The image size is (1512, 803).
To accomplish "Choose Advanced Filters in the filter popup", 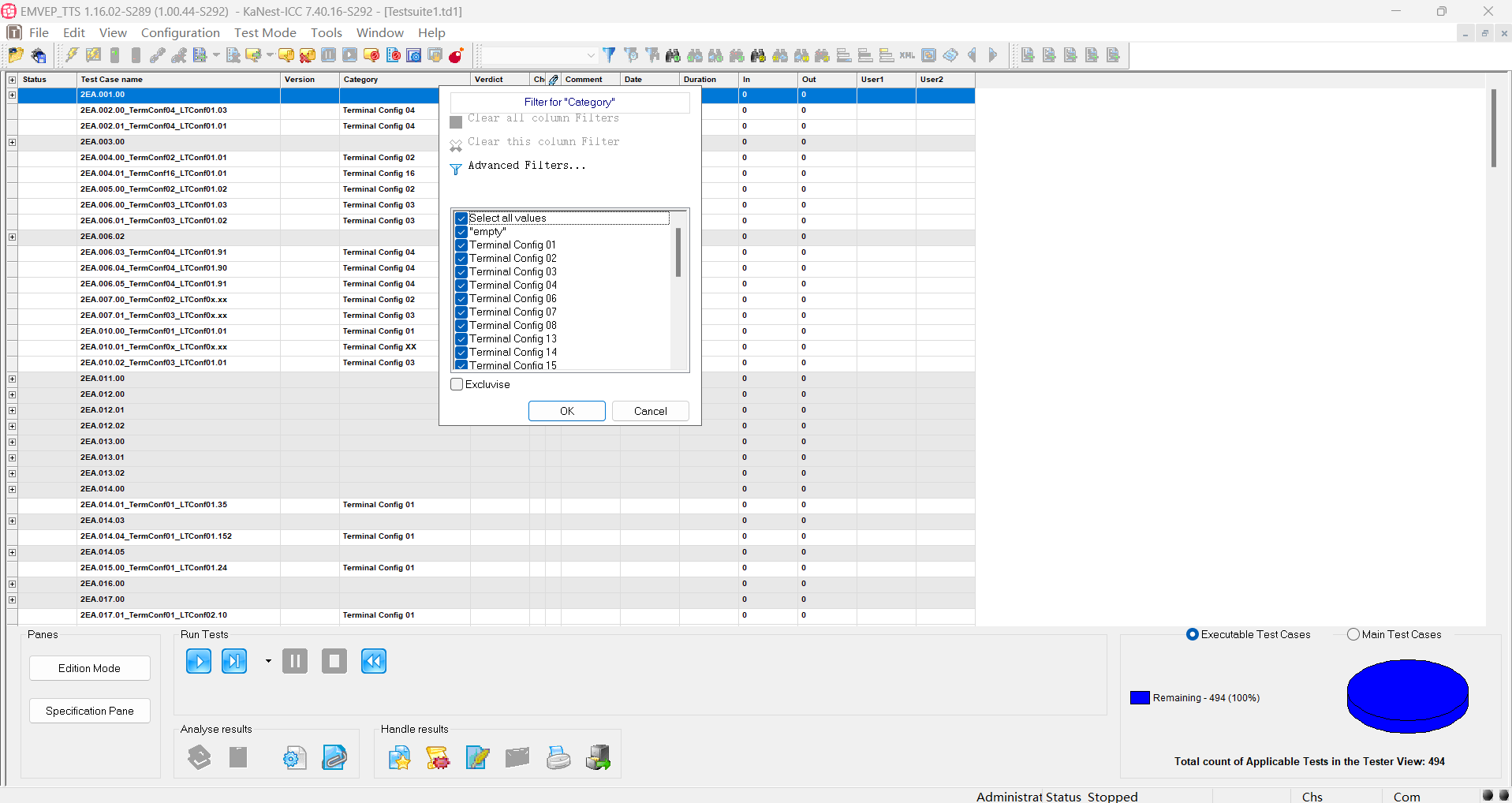I will (526, 166).
